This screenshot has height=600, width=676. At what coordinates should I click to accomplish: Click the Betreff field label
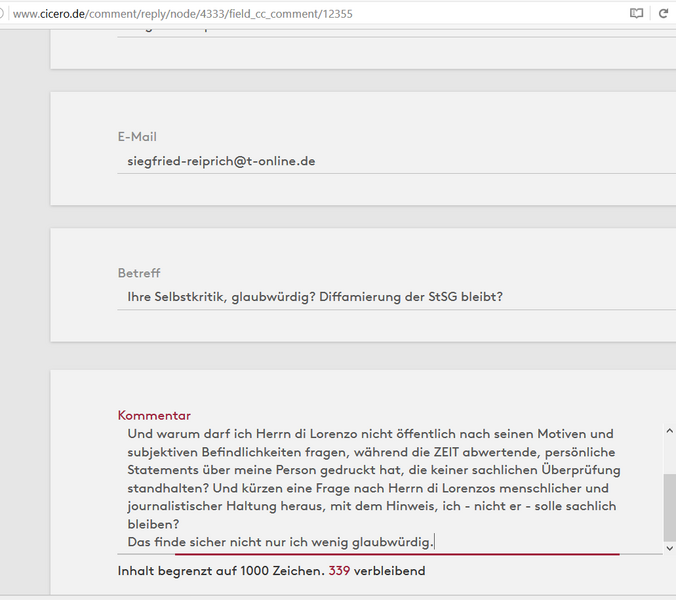(x=139, y=273)
